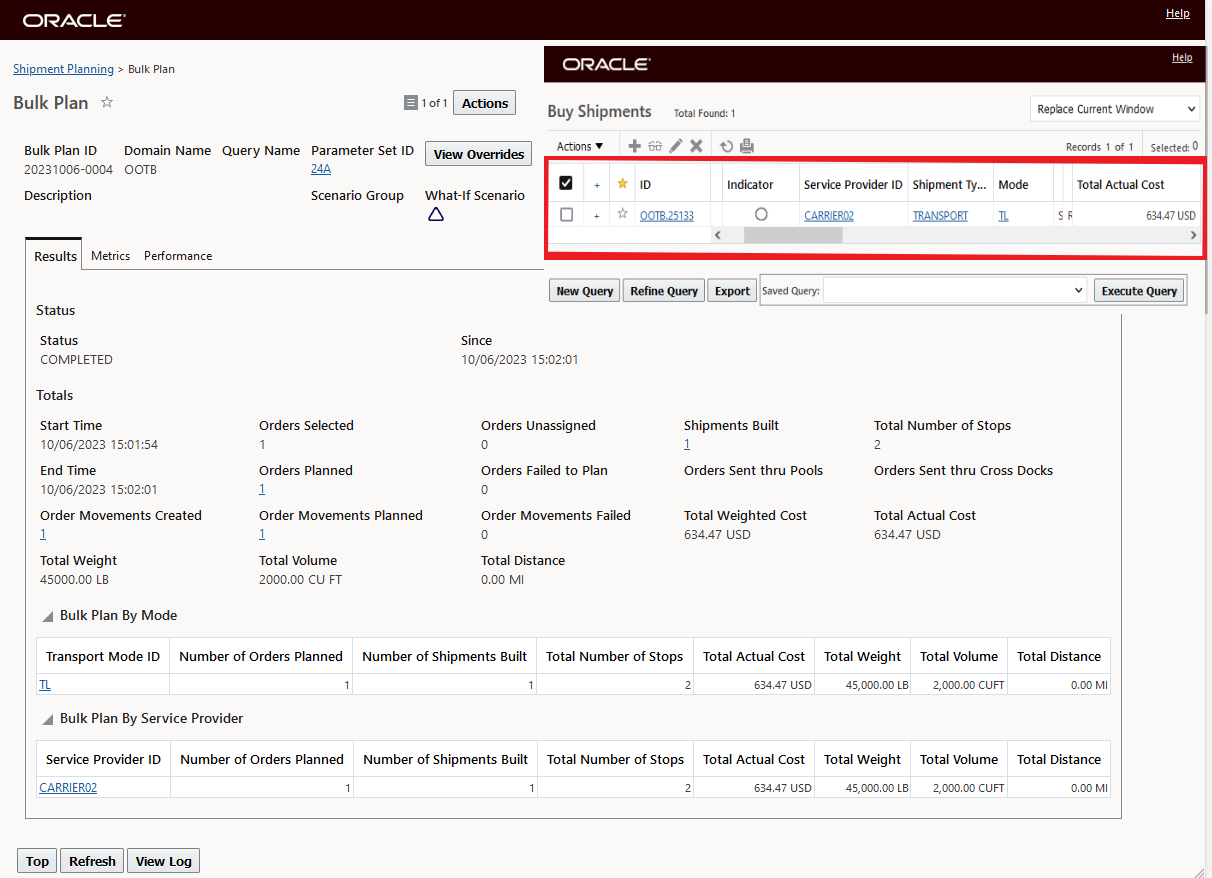Click the Refine Query button
Viewport: 1212px width, 878px height.
(664, 291)
